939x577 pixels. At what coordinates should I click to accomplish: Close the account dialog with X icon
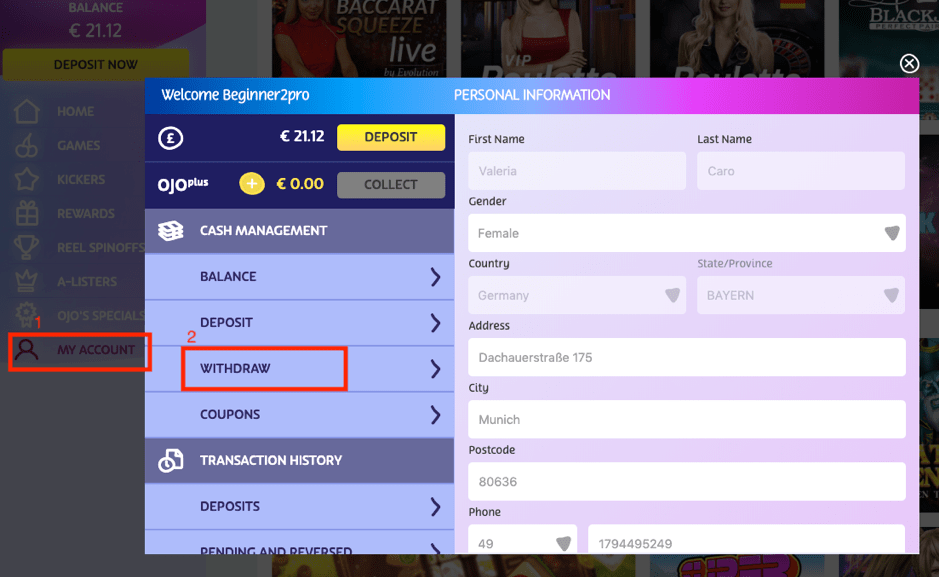coord(909,64)
